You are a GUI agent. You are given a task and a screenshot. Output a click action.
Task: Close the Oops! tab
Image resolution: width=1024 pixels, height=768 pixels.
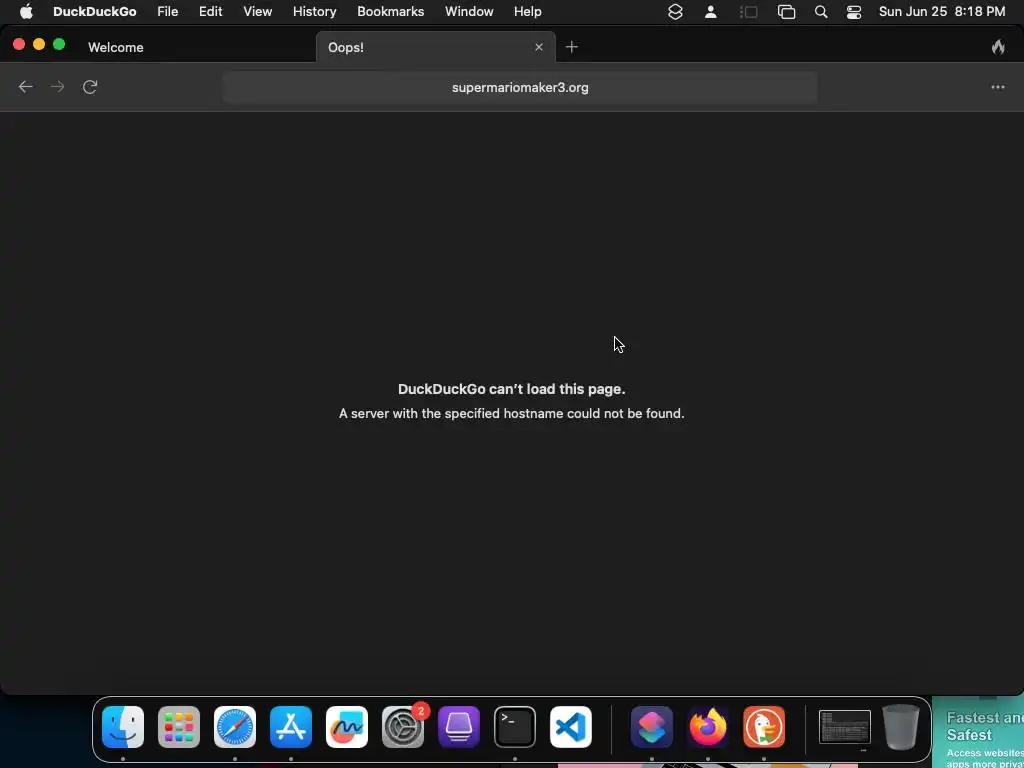tap(539, 47)
